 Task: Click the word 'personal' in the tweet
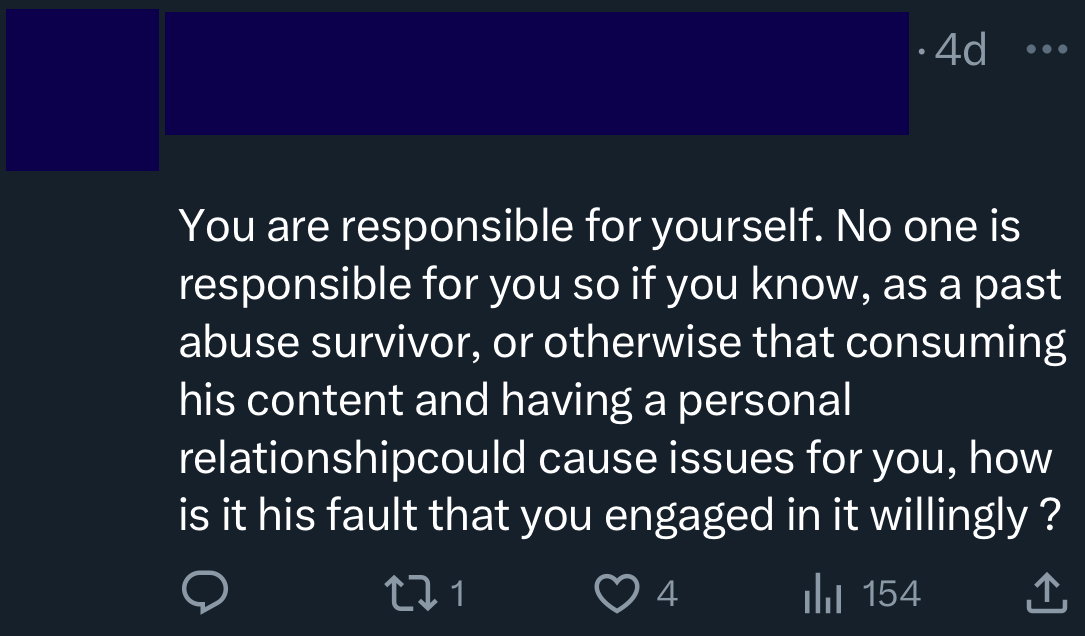[764, 401]
